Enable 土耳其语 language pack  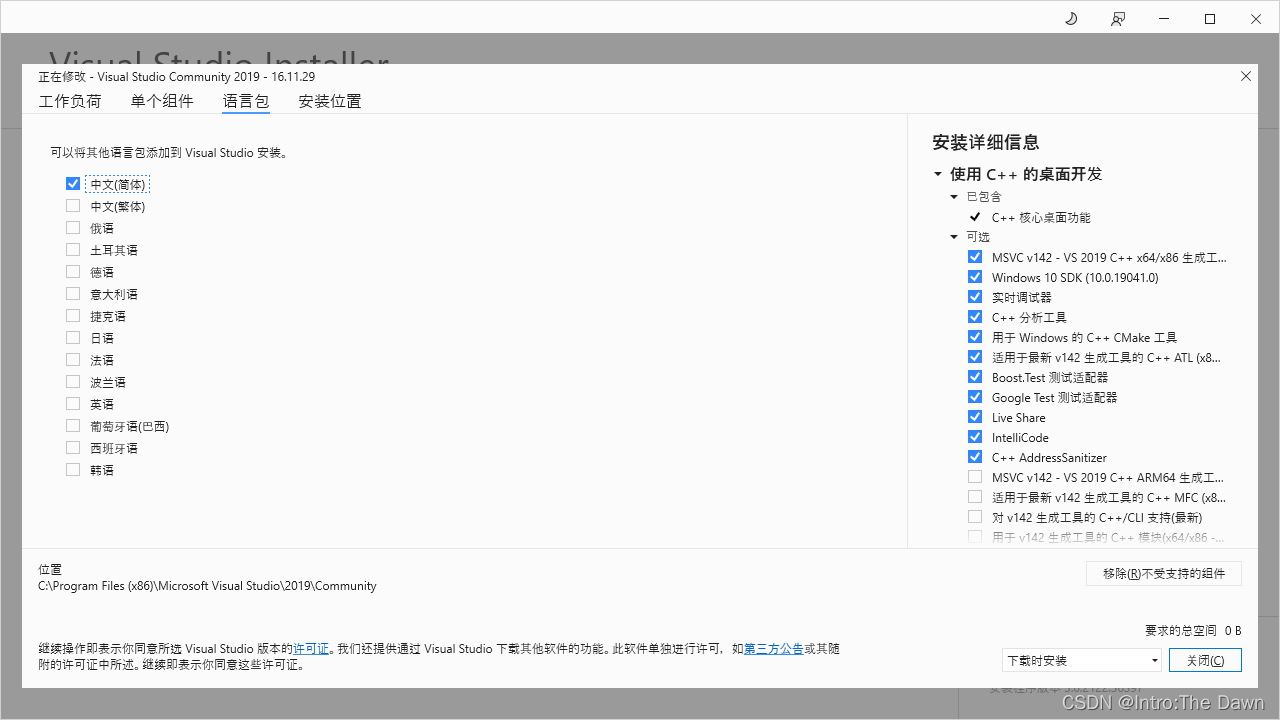click(73, 250)
